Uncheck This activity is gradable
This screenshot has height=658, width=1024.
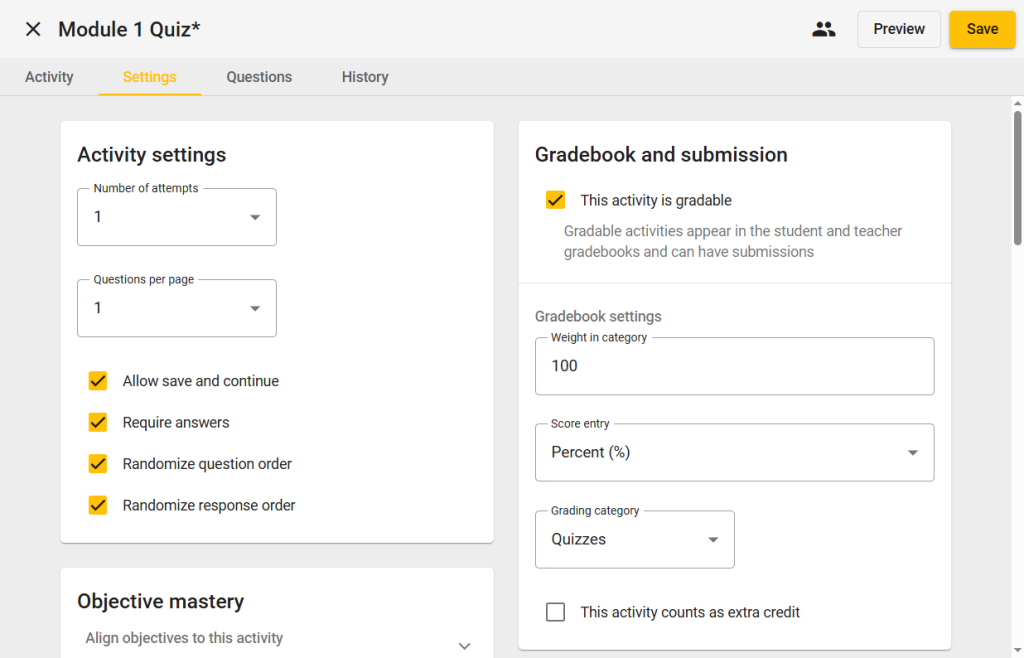coord(556,200)
